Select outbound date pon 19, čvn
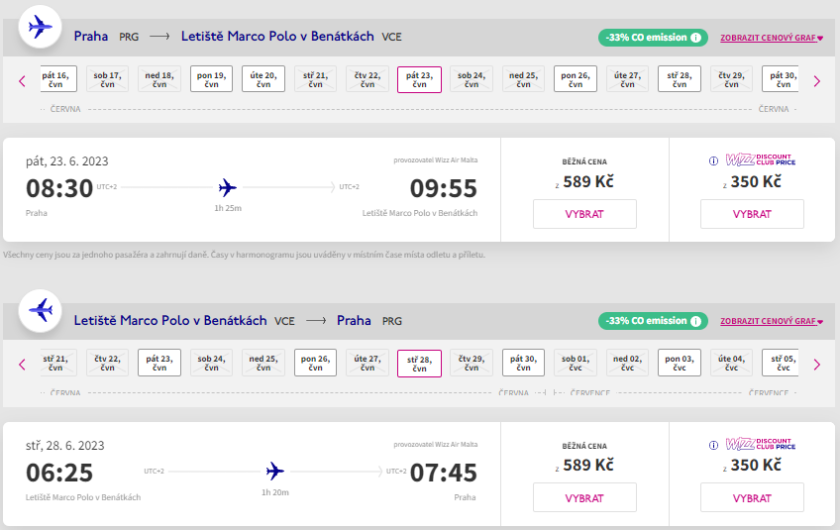 [211, 79]
